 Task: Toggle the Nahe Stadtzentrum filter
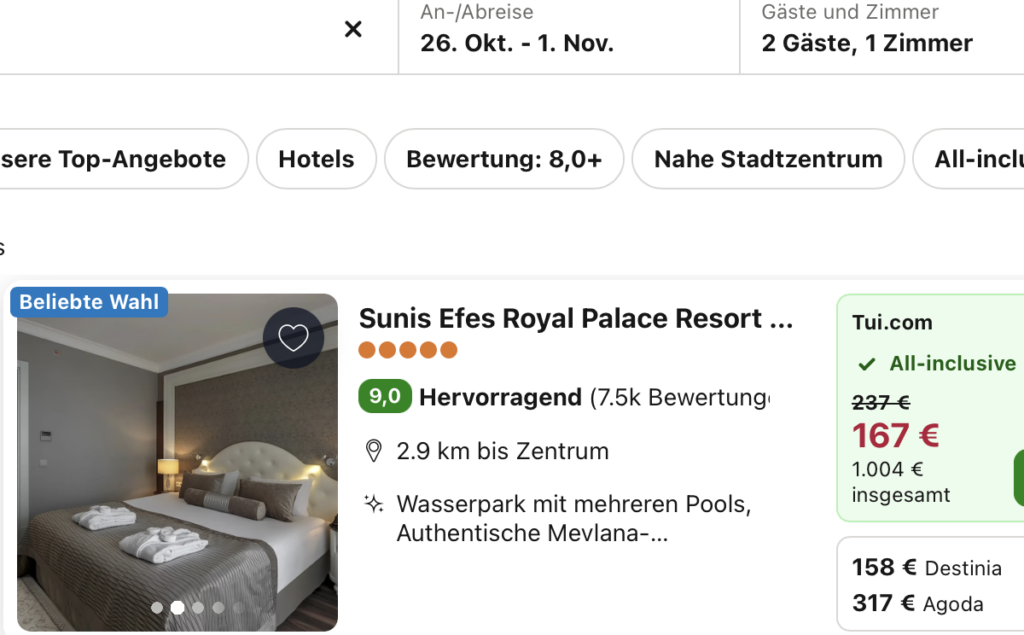coord(768,159)
